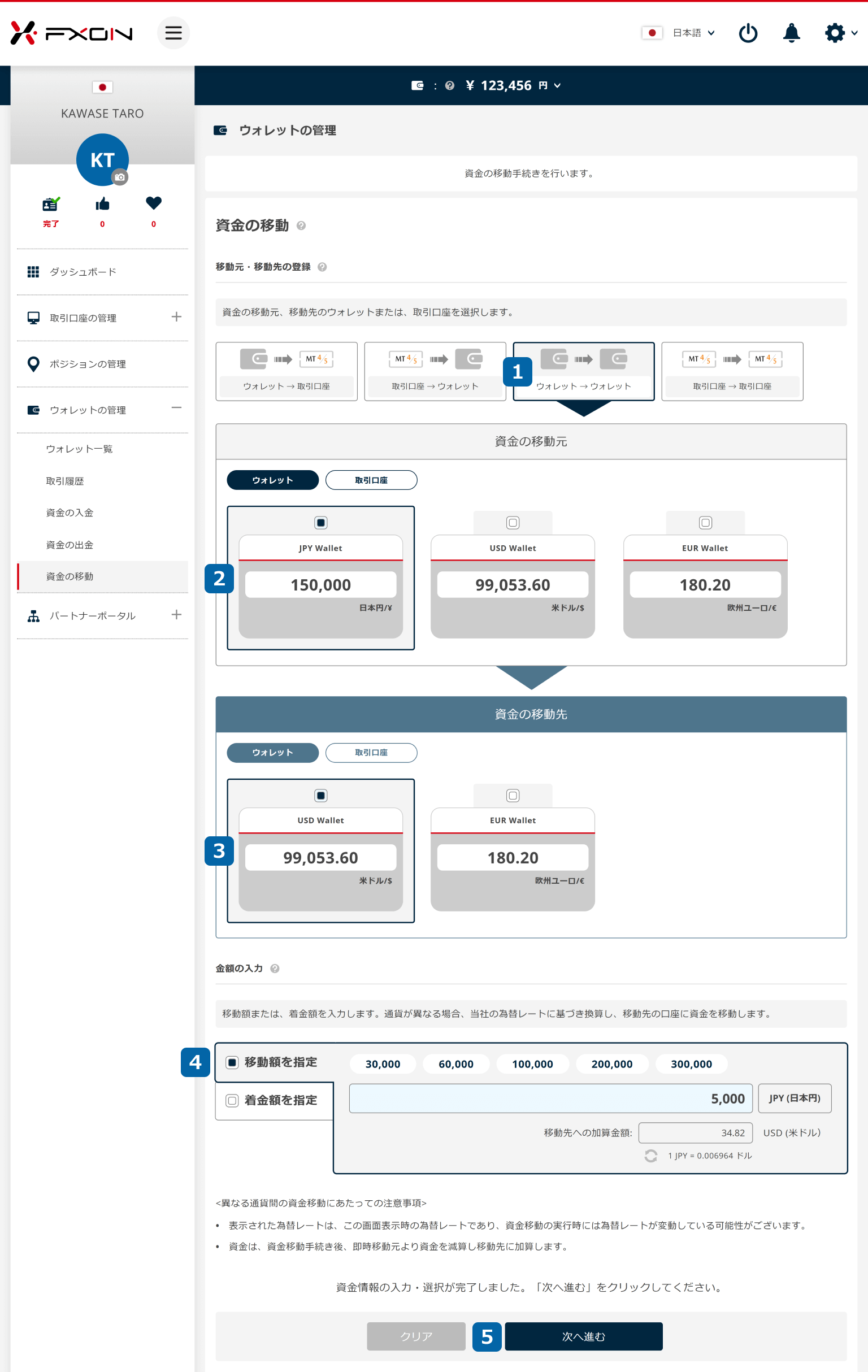Open ウォレット一覧 submenu item
868x1372 pixels.
pos(79,449)
